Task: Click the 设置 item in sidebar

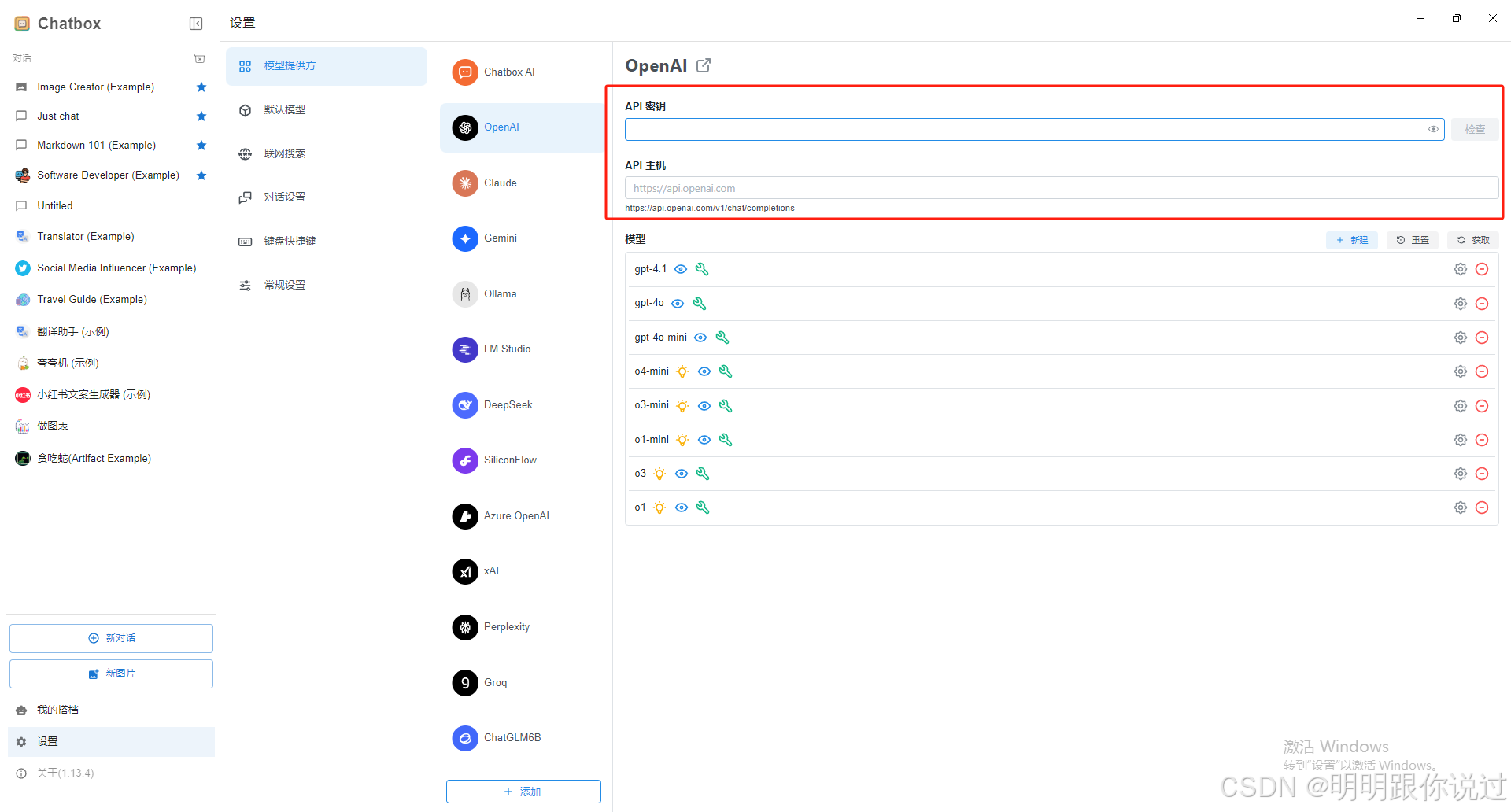Action: [111, 741]
